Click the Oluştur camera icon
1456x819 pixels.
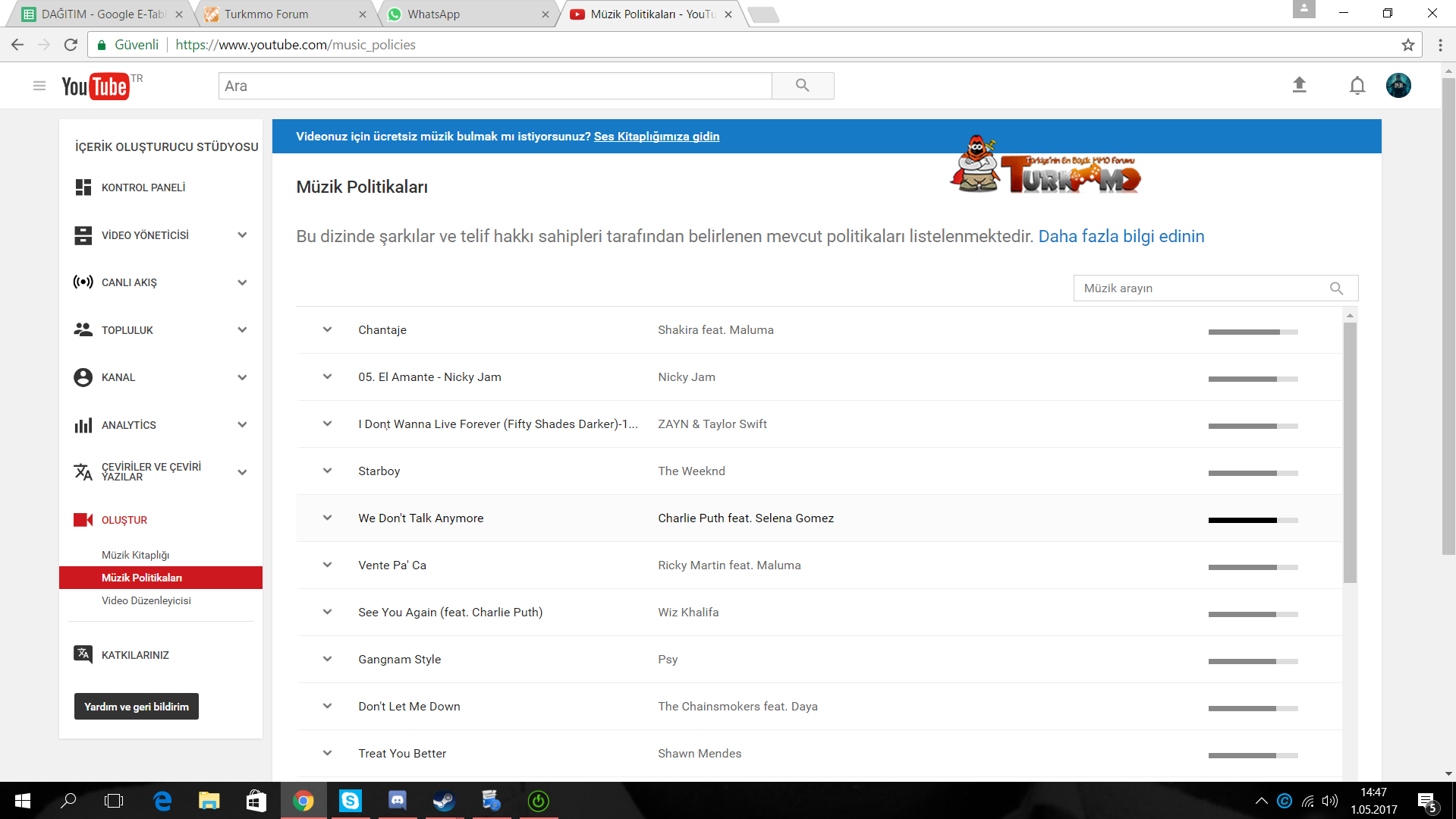pos(83,520)
